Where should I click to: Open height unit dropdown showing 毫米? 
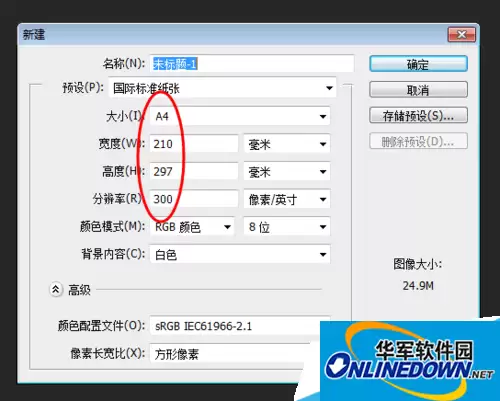287,172
